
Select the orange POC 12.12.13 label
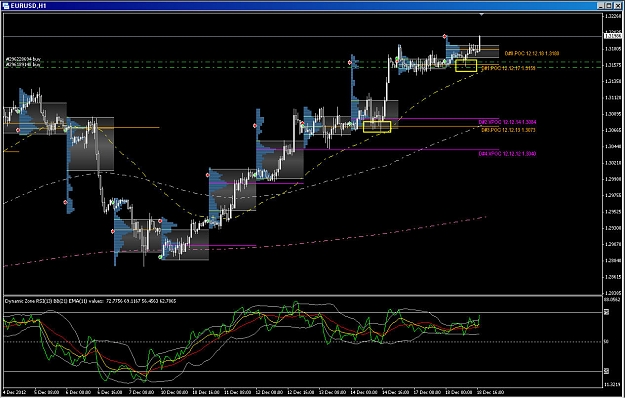point(508,130)
